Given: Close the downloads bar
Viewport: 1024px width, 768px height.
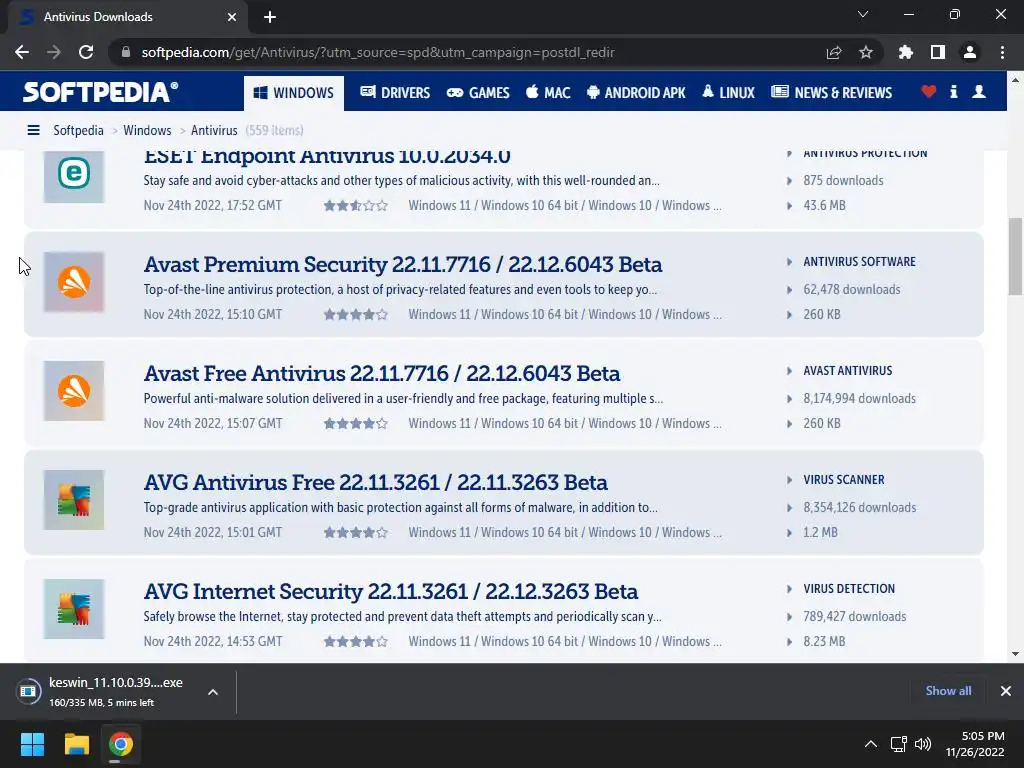Looking at the screenshot, I should 1006,691.
